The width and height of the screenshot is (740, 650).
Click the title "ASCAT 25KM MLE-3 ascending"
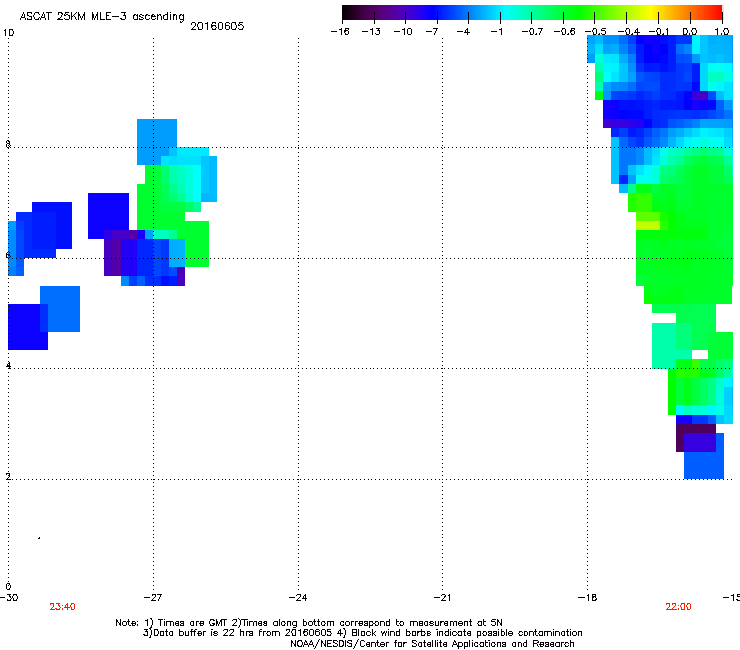click(x=102, y=16)
